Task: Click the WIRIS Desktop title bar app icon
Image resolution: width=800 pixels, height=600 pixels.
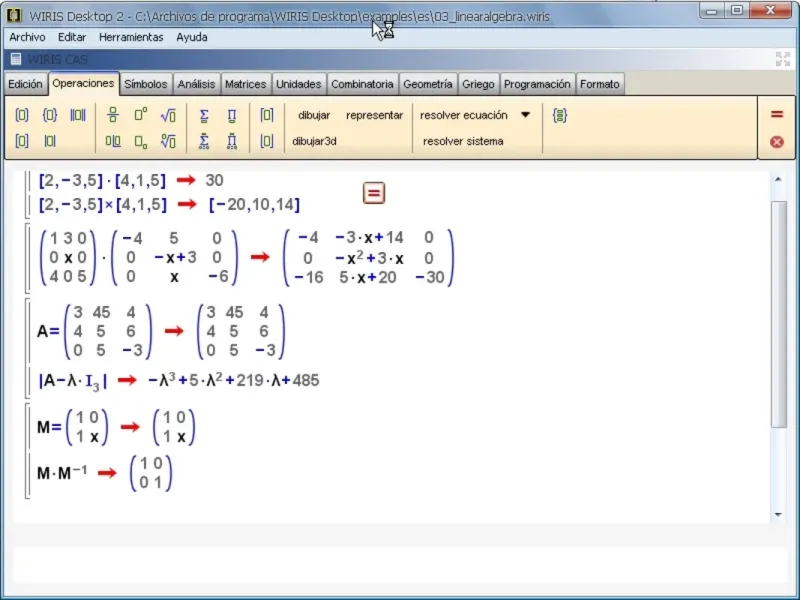Action: tap(14, 15)
